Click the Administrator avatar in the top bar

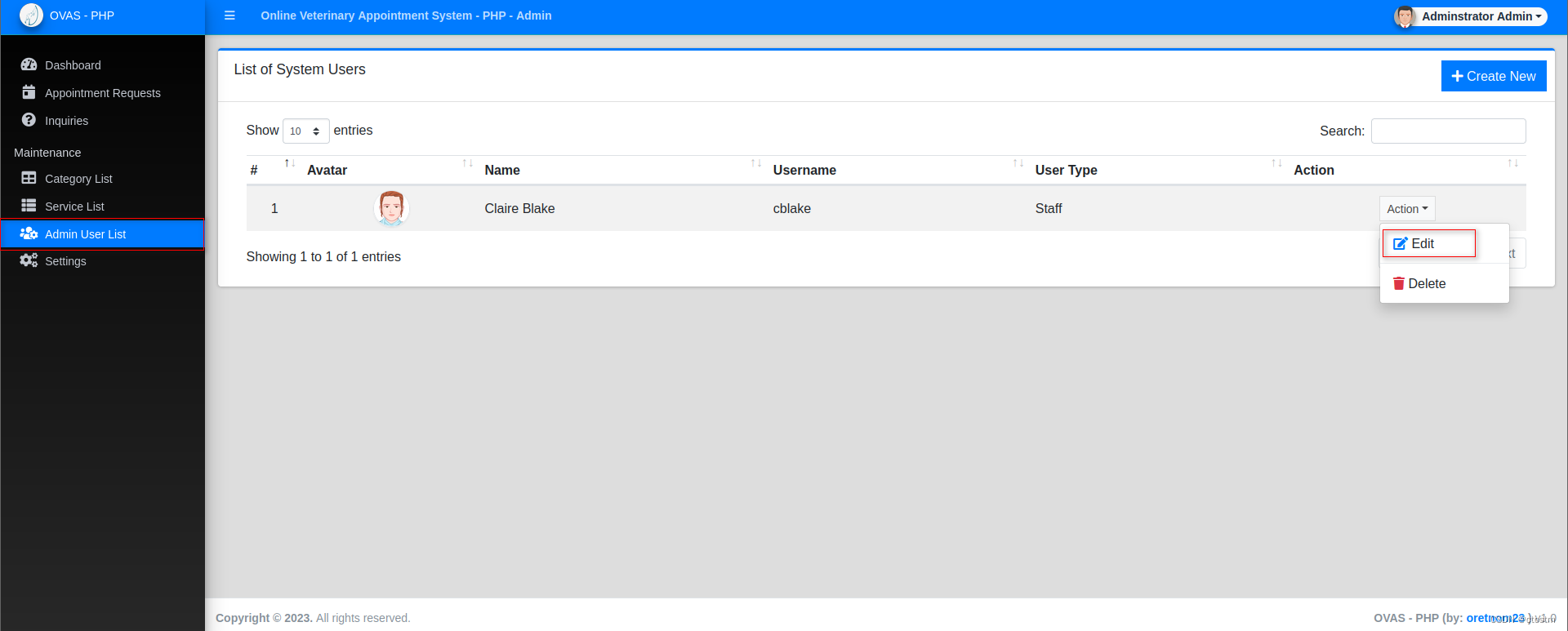[1405, 16]
